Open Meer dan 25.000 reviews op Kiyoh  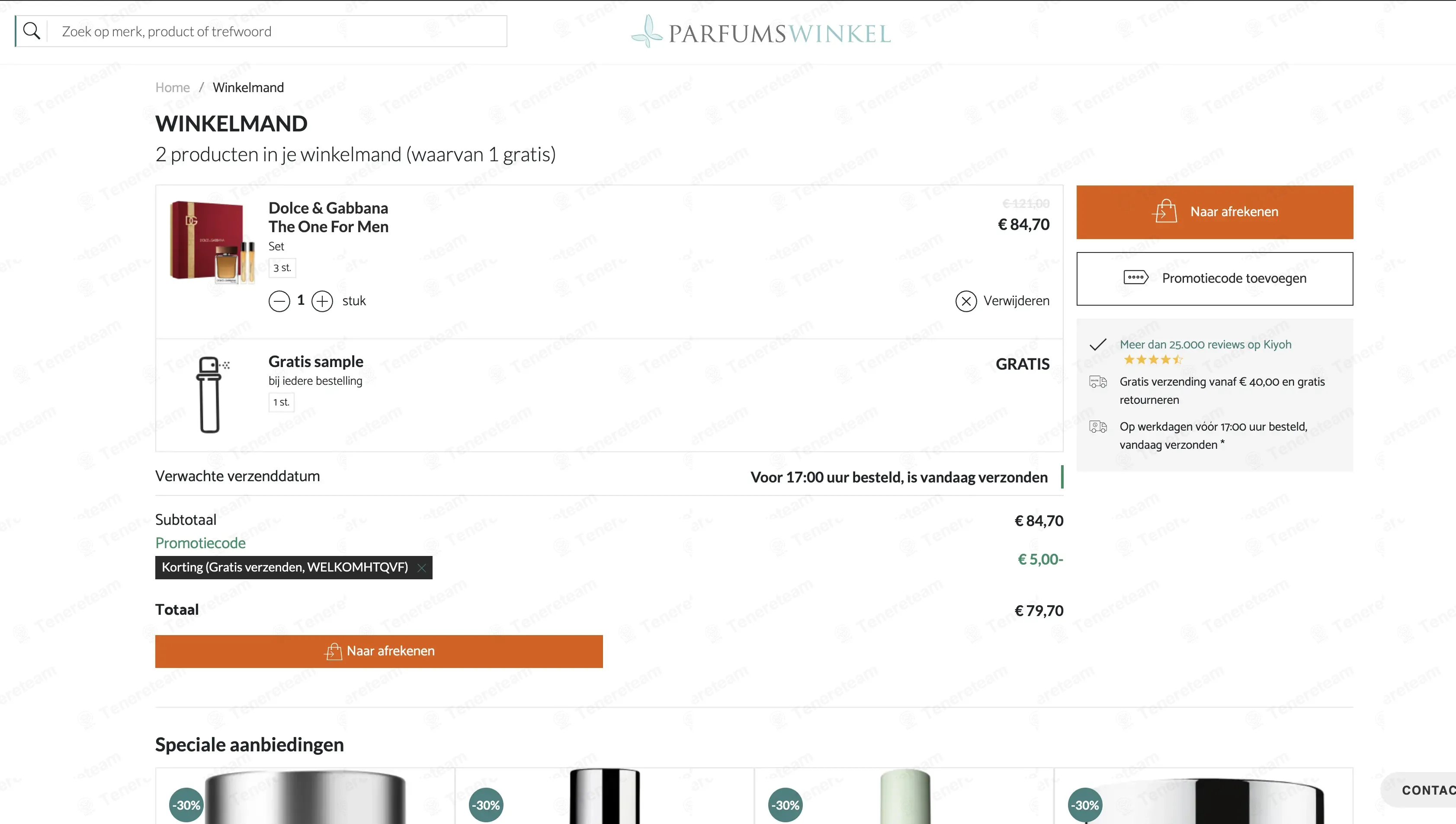(1205, 344)
